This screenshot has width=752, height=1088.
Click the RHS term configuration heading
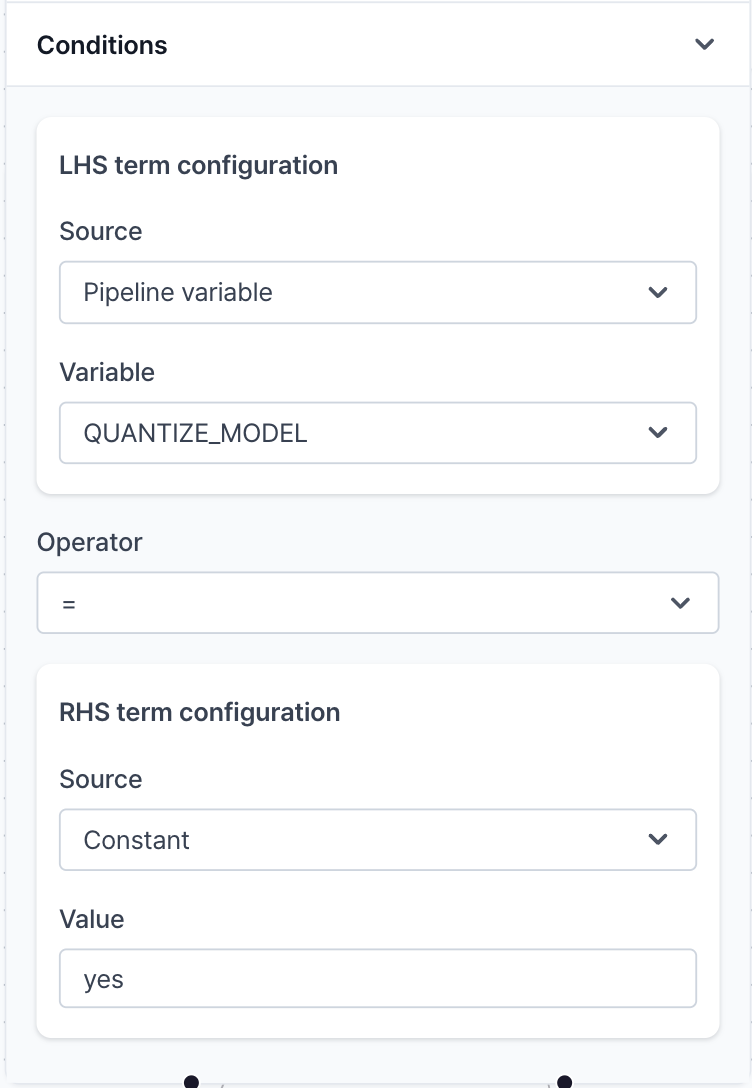coord(200,712)
